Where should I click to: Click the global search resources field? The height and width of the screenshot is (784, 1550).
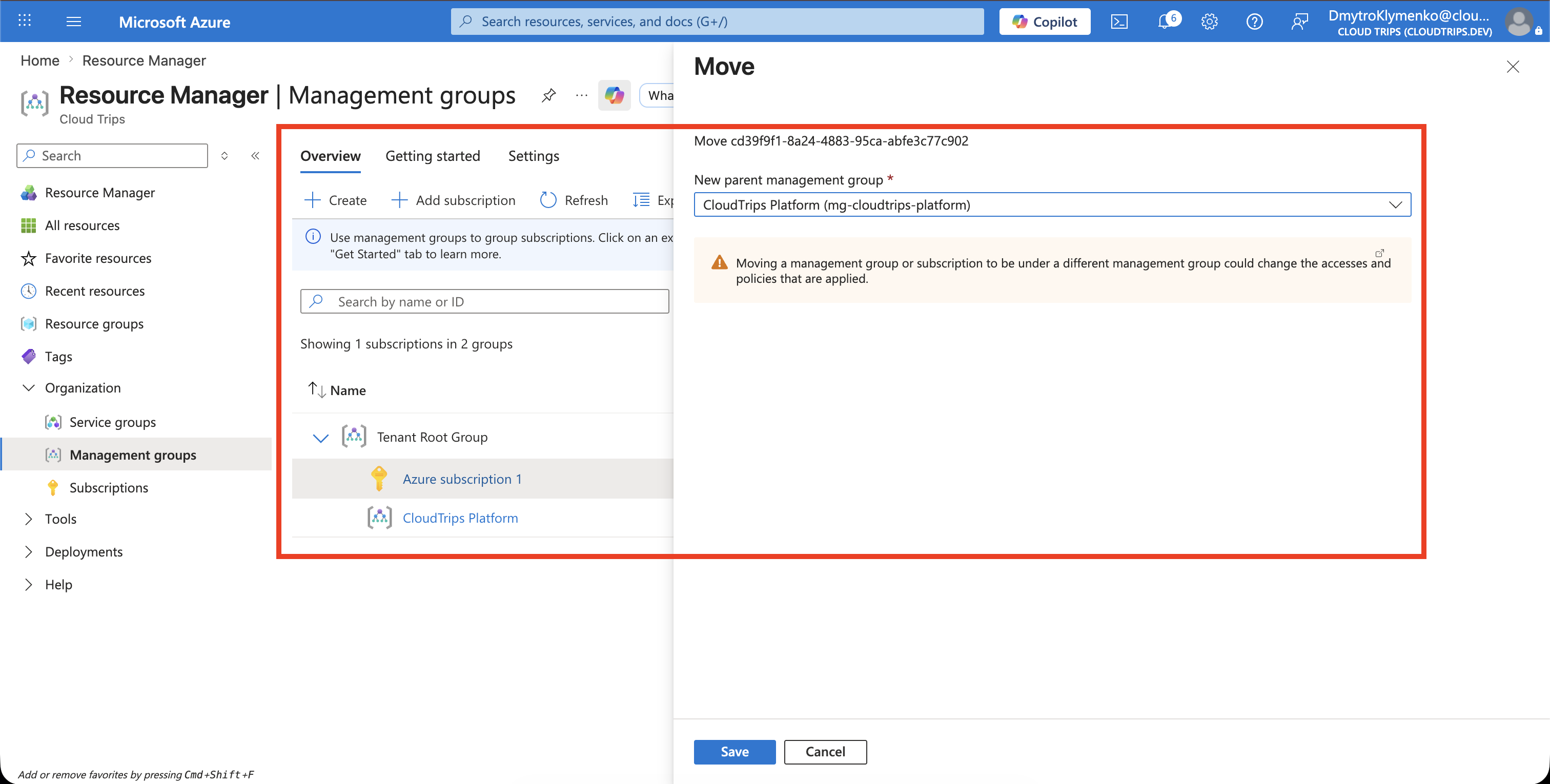click(717, 22)
